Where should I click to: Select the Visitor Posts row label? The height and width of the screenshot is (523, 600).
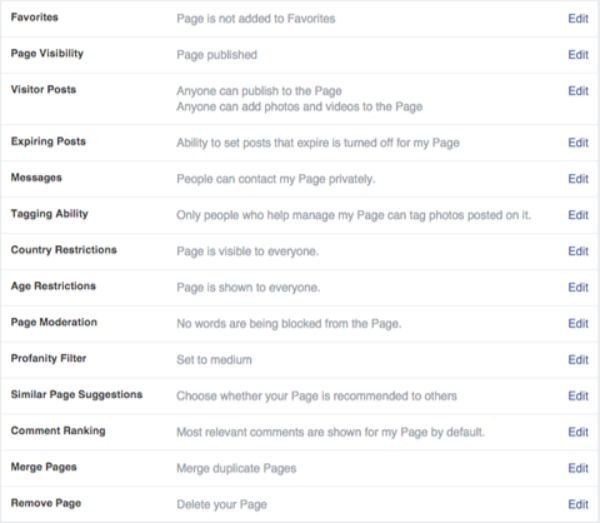pos(43,90)
